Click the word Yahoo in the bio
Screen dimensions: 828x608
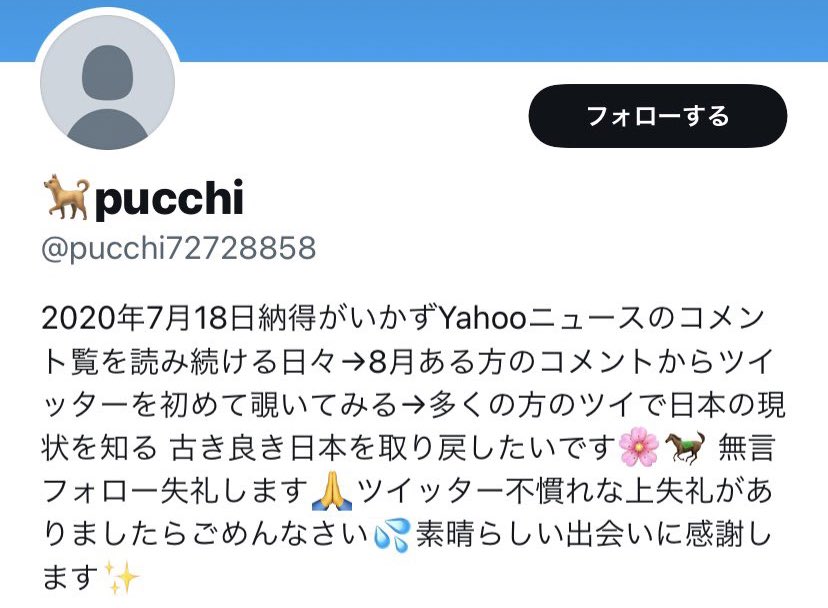pyautogui.click(x=483, y=319)
